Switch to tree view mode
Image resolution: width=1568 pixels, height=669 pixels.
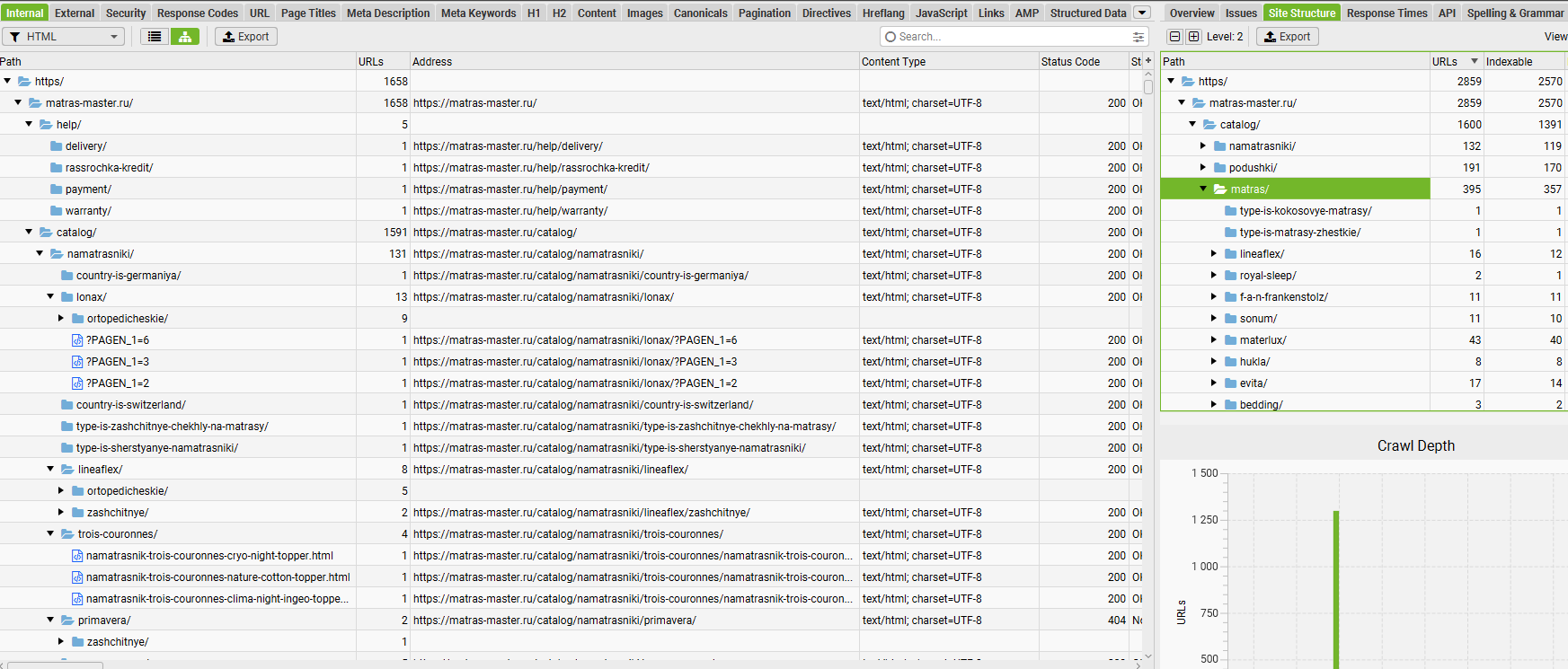pos(184,37)
